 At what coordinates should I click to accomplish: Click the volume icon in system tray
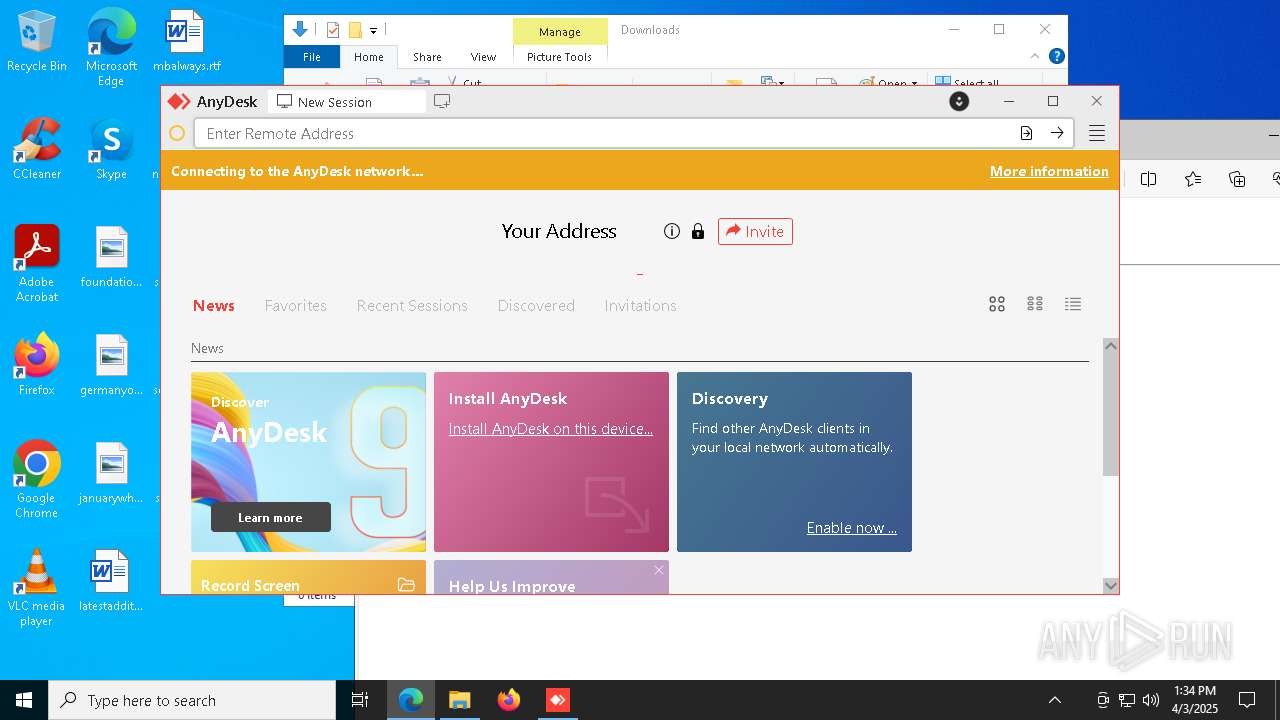1151,700
